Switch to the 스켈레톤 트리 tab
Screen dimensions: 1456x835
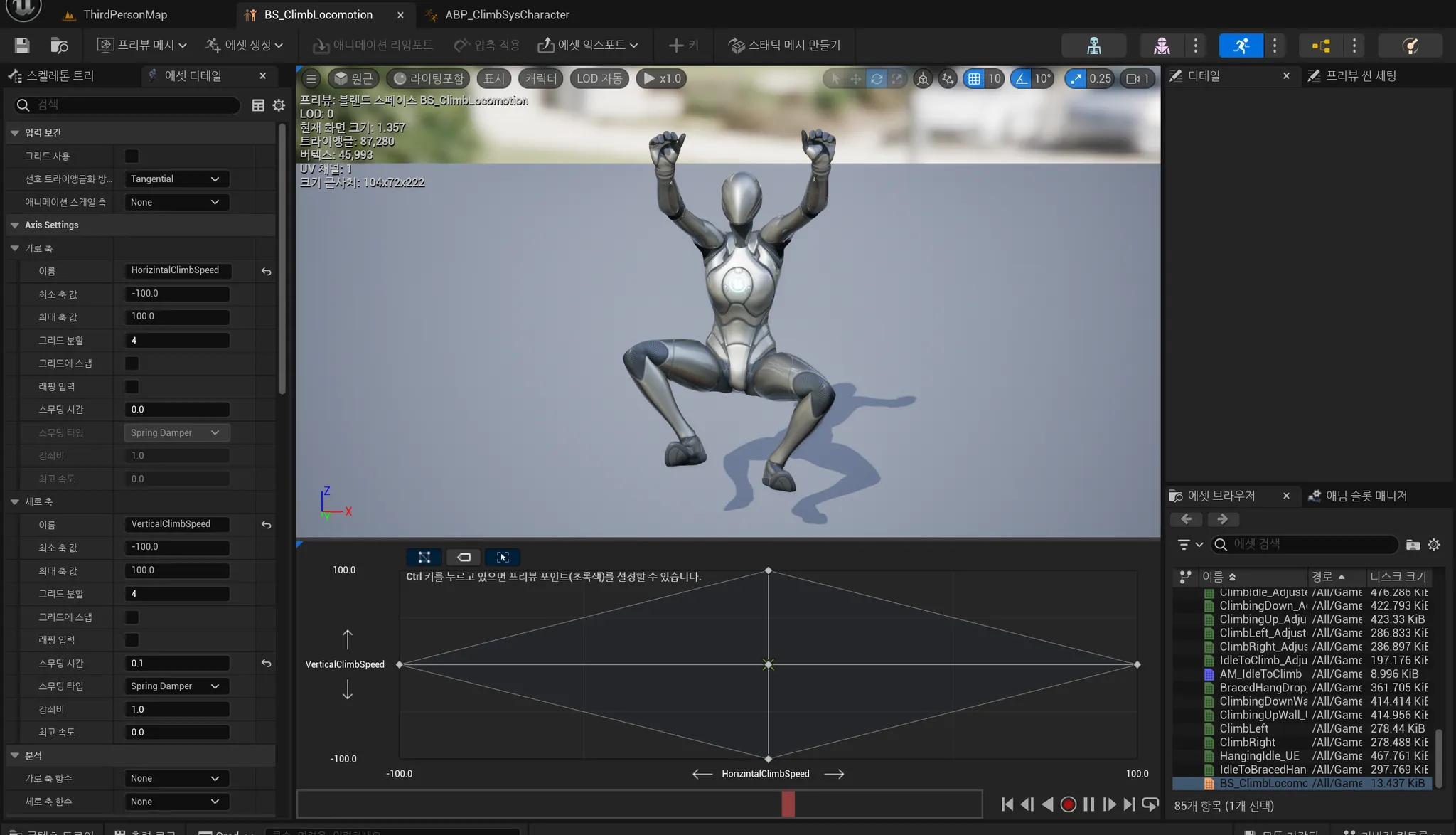(x=59, y=75)
